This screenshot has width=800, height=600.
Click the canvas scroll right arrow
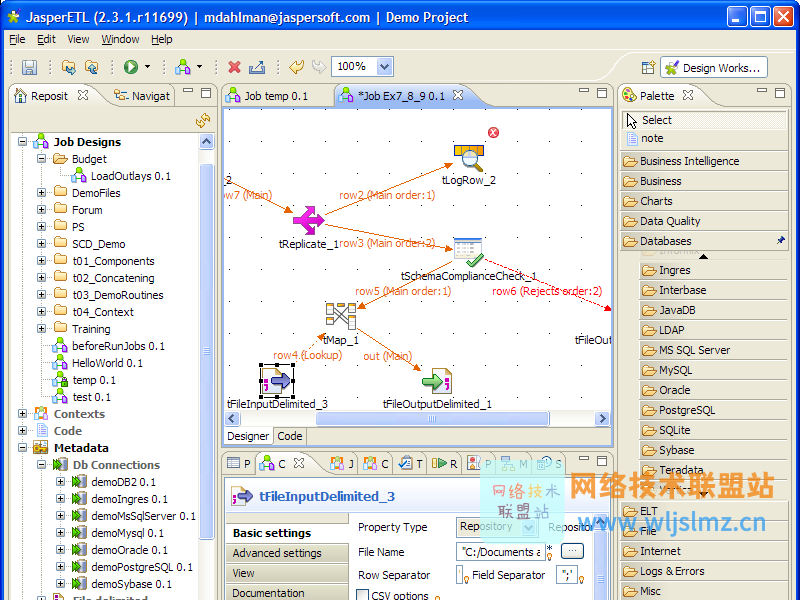[603, 418]
